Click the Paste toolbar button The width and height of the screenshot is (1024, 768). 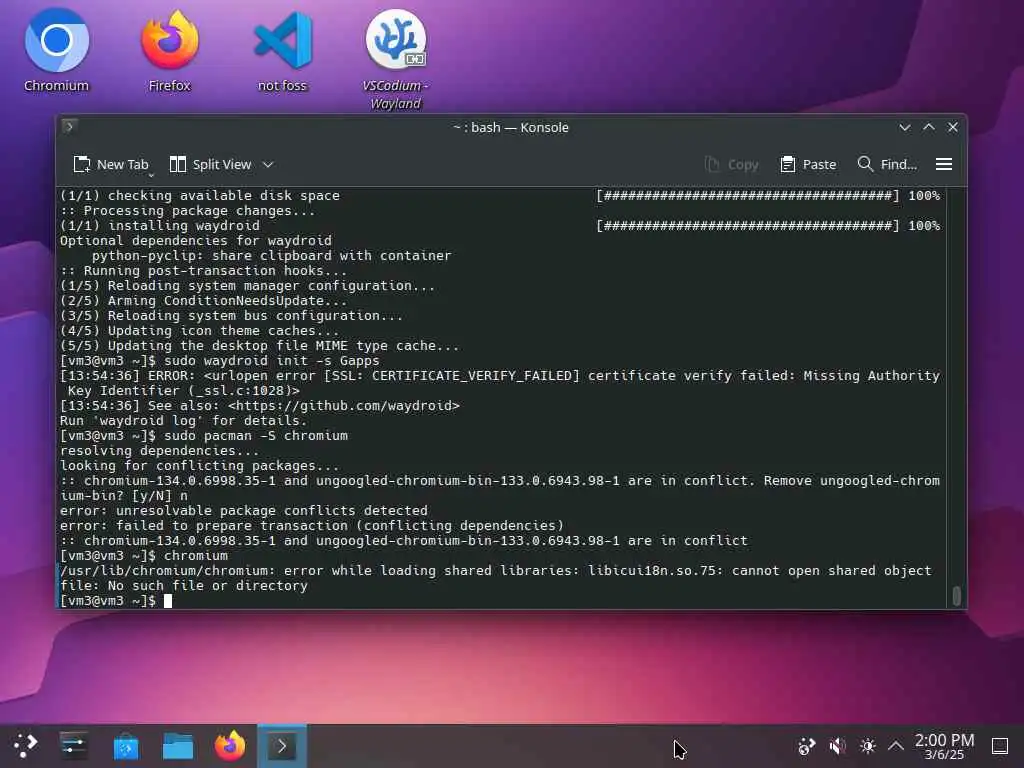[x=808, y=165]
